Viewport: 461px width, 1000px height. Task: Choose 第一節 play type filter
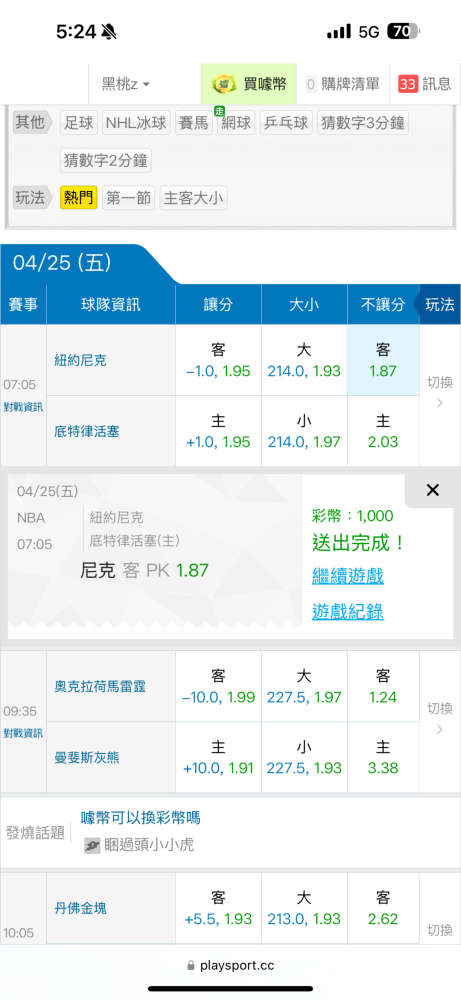pos(128,198)
